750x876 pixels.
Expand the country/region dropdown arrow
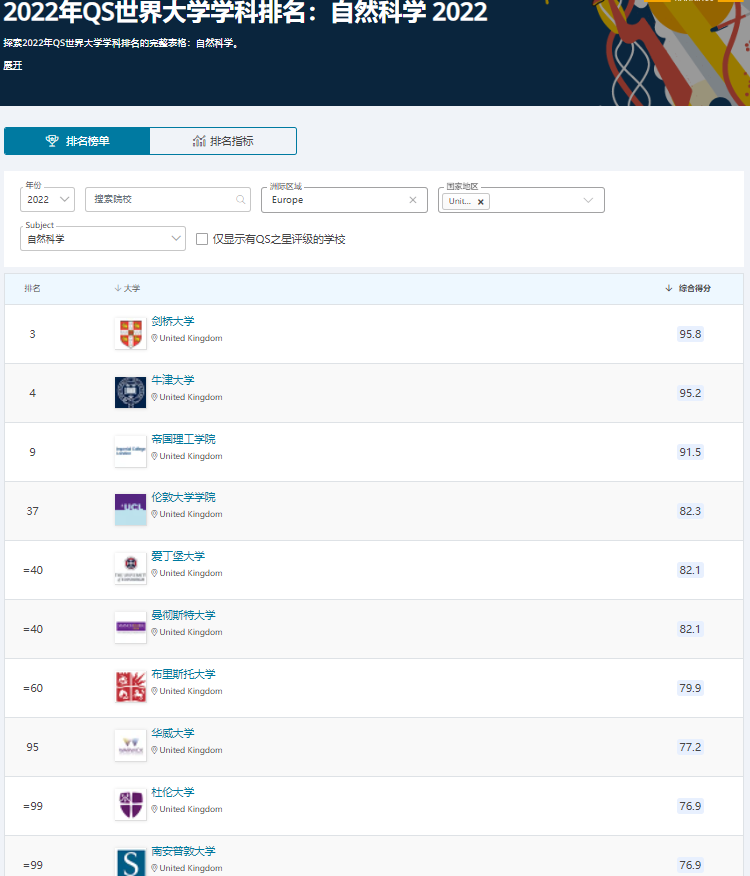pyautogui.click(x=588, y=200)
